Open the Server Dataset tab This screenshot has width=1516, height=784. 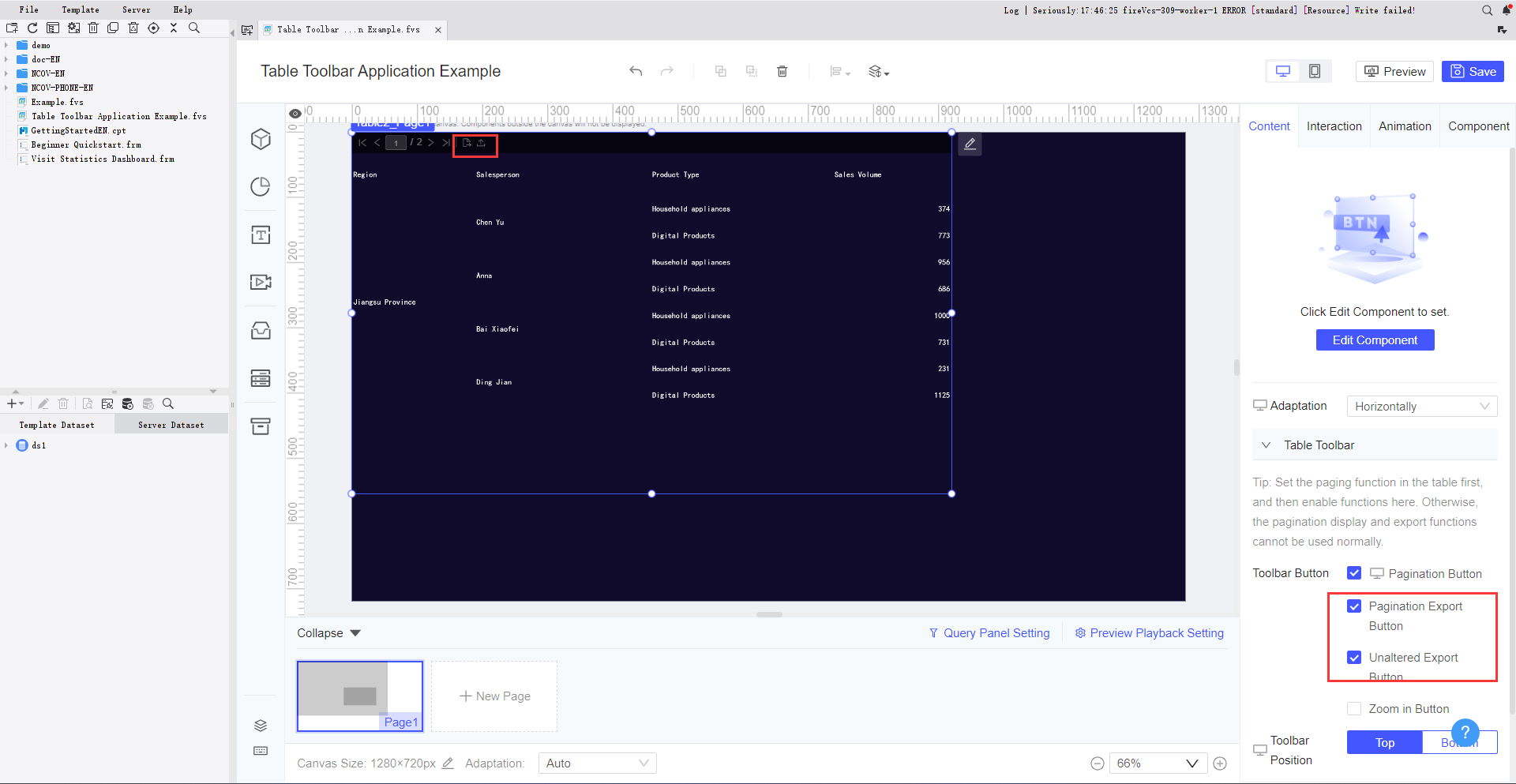pyautogui.click(x=171, y=425)
